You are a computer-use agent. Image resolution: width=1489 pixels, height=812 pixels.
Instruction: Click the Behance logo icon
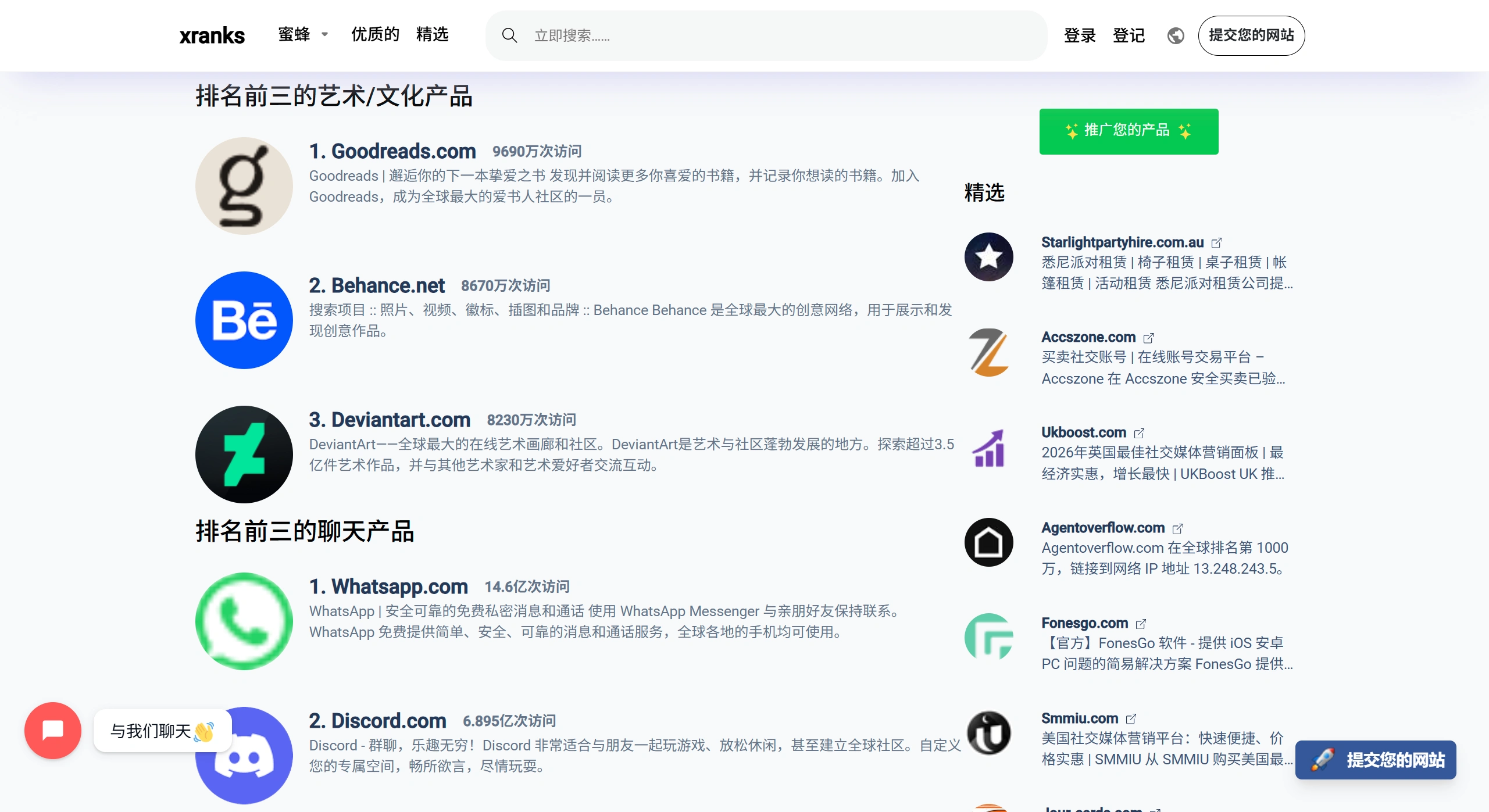tap(244, 320)
